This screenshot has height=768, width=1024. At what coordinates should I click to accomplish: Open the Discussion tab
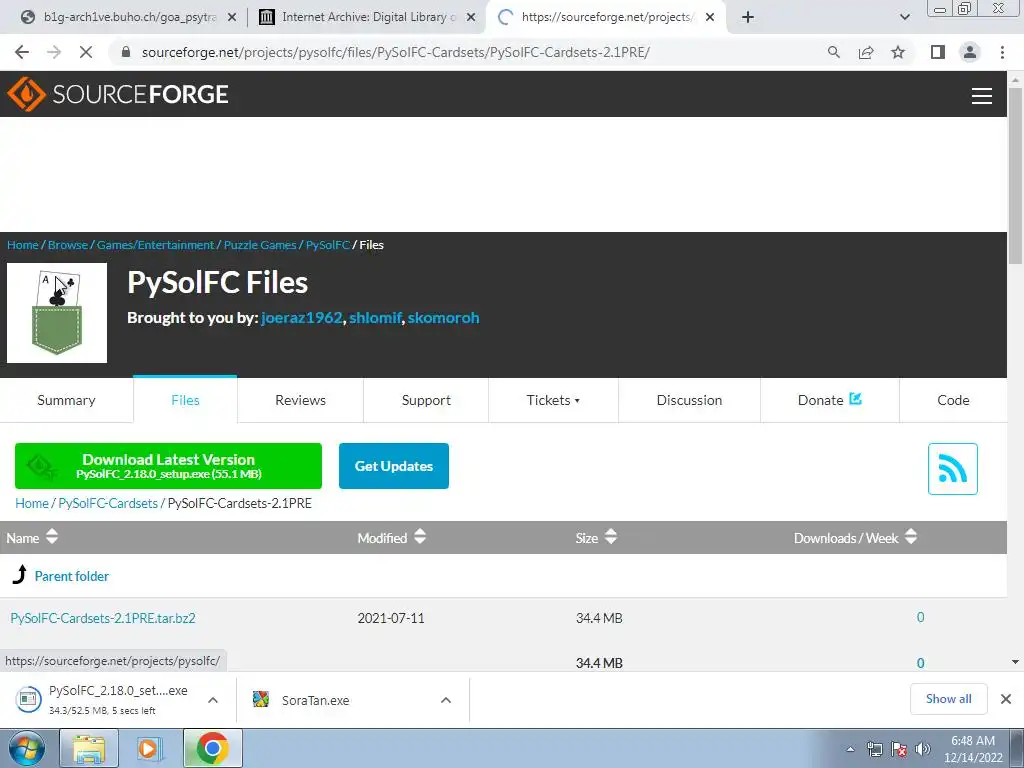(x=689, y=400)
